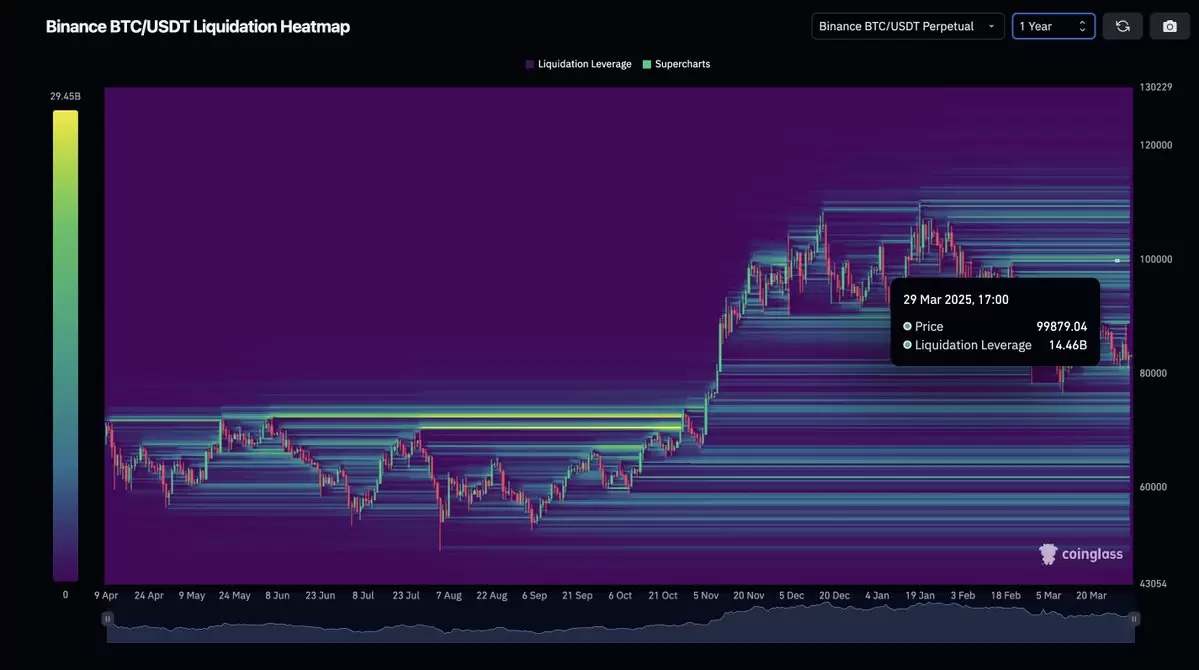Take a chart screenshot with camera icon
The height and width of the screenshot is (670, 1199).
pyautogui.click(x=1169, y=26)
